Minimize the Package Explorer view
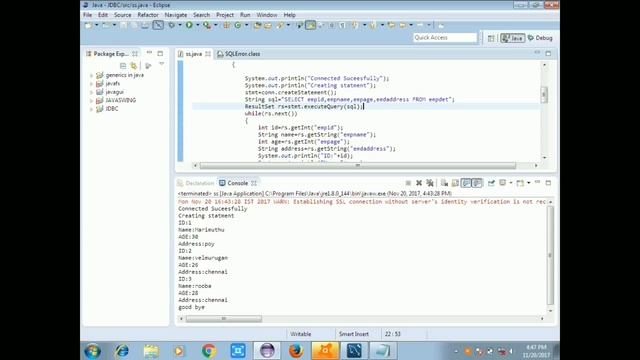 pos(149,53)
